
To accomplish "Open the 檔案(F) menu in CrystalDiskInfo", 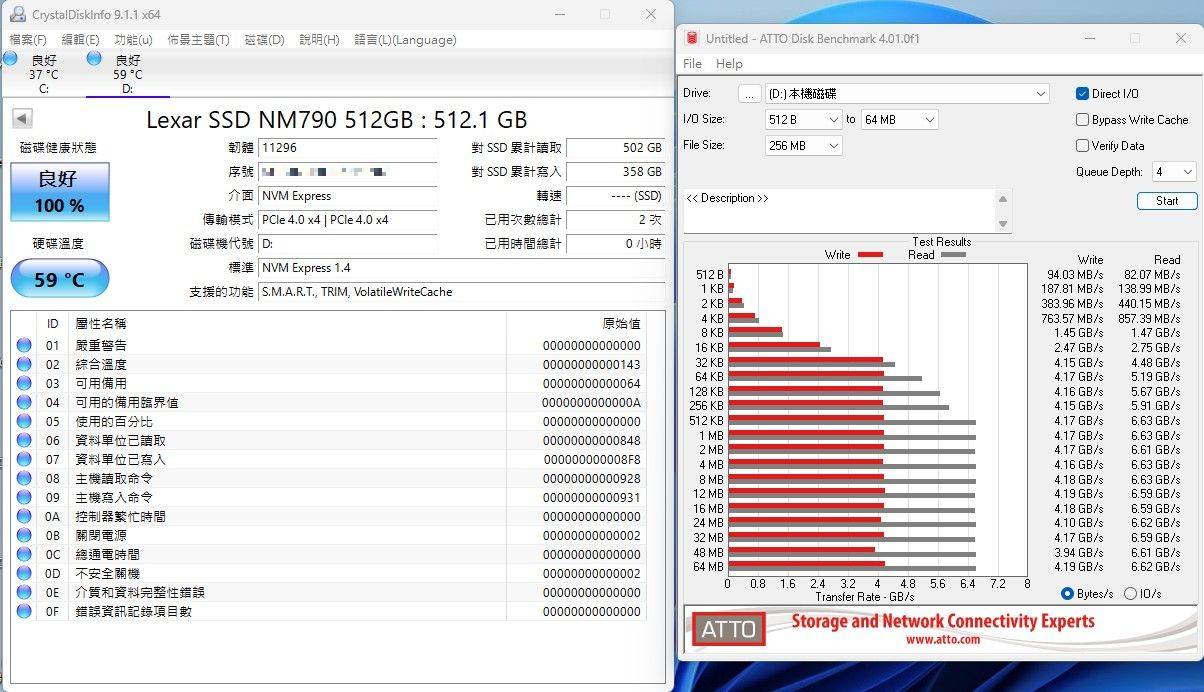I will coord(28,40).
